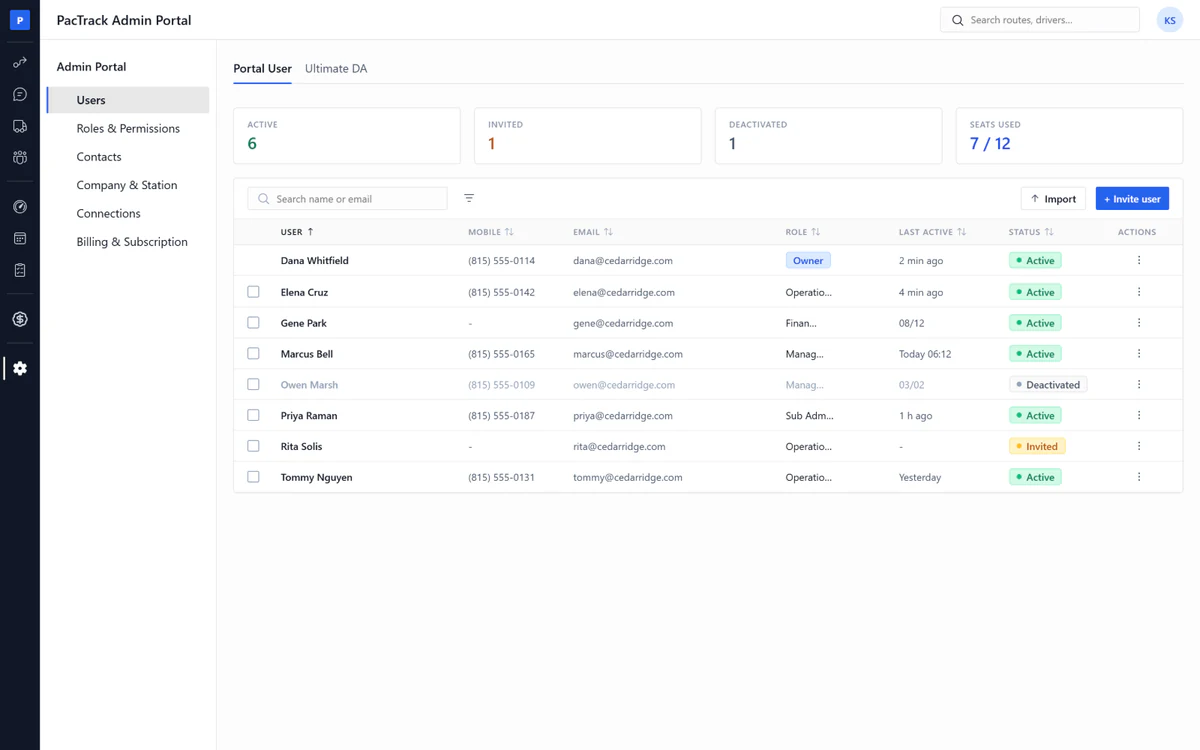
Task: Select the checkbox for Elena Cruz
Action: [x=253, y=292]
